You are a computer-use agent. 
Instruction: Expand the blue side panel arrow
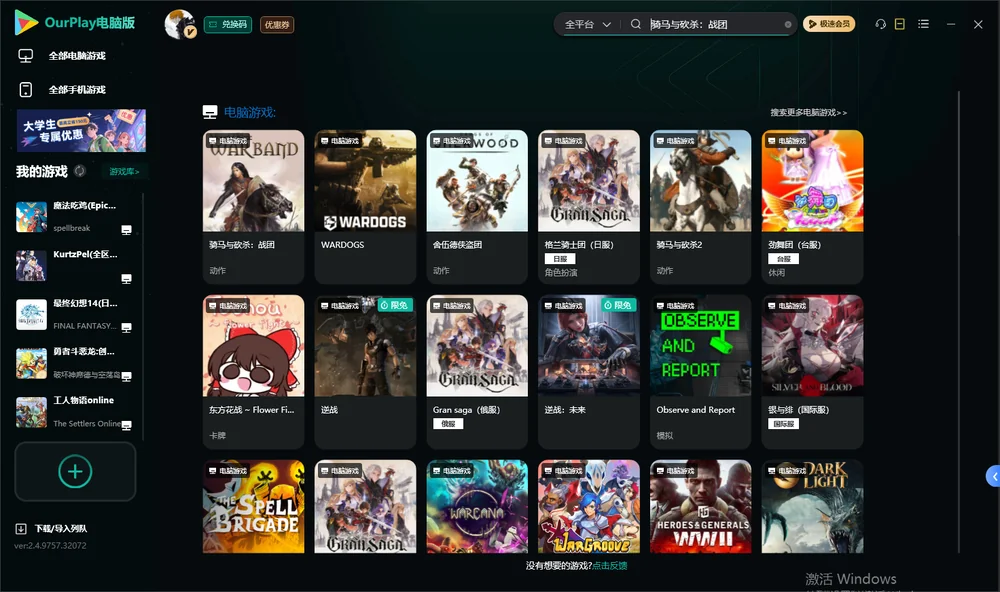[x=994, y=477]
